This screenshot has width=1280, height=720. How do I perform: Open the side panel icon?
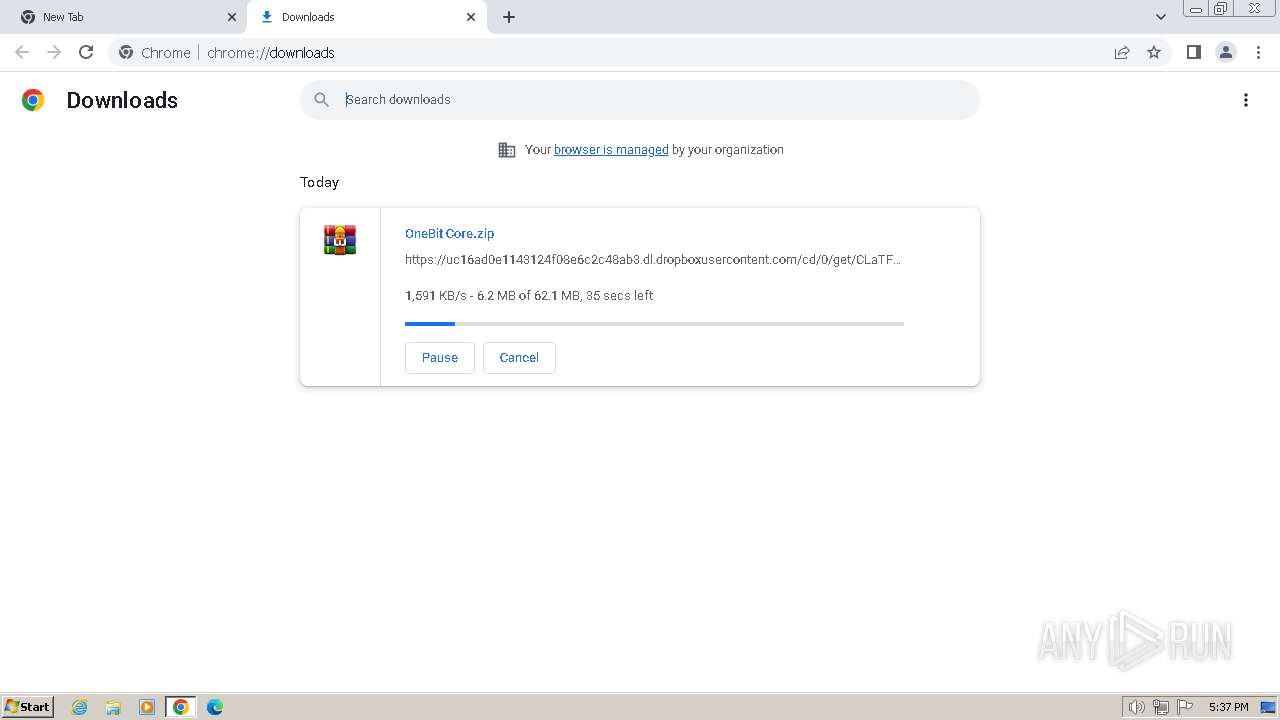click(1193, 52)
